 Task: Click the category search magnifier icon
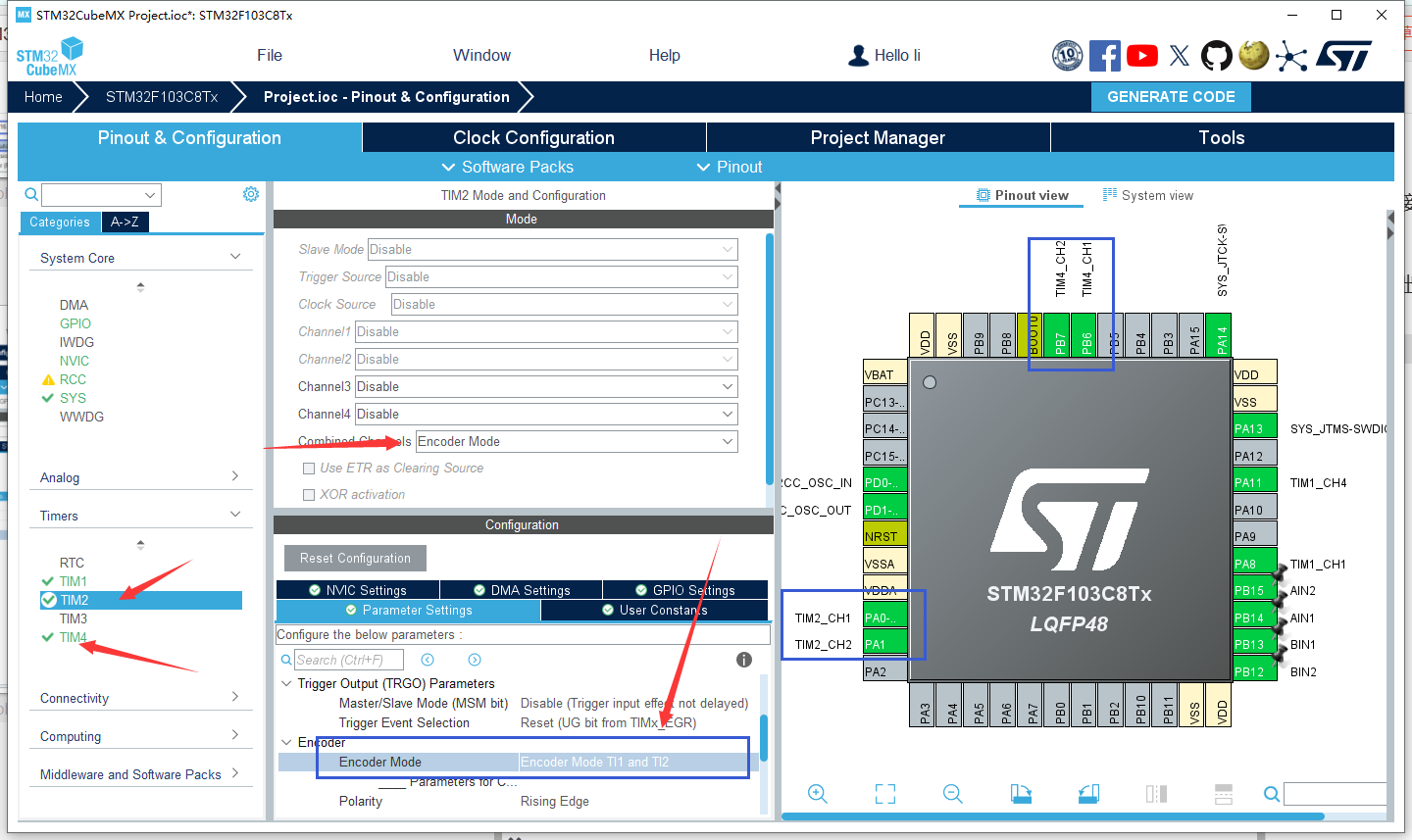[x=31, y=194]
